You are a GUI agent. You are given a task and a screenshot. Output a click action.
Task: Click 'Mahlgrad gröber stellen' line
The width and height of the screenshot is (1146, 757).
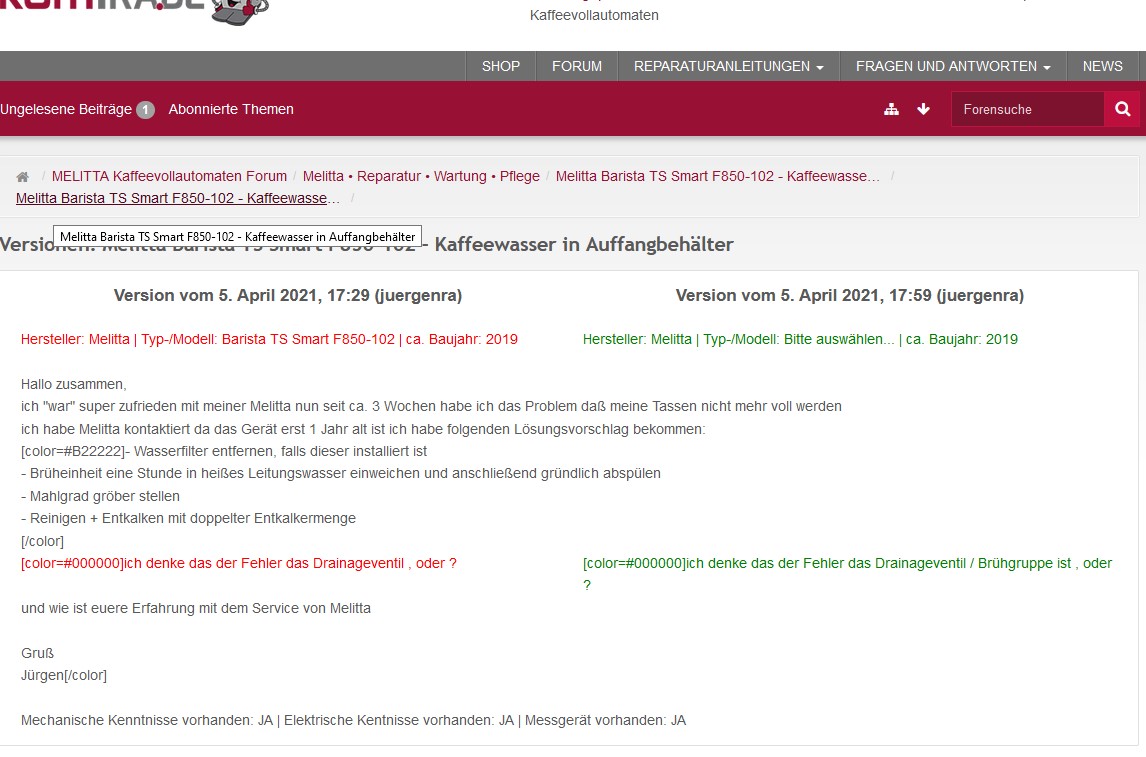100,496
